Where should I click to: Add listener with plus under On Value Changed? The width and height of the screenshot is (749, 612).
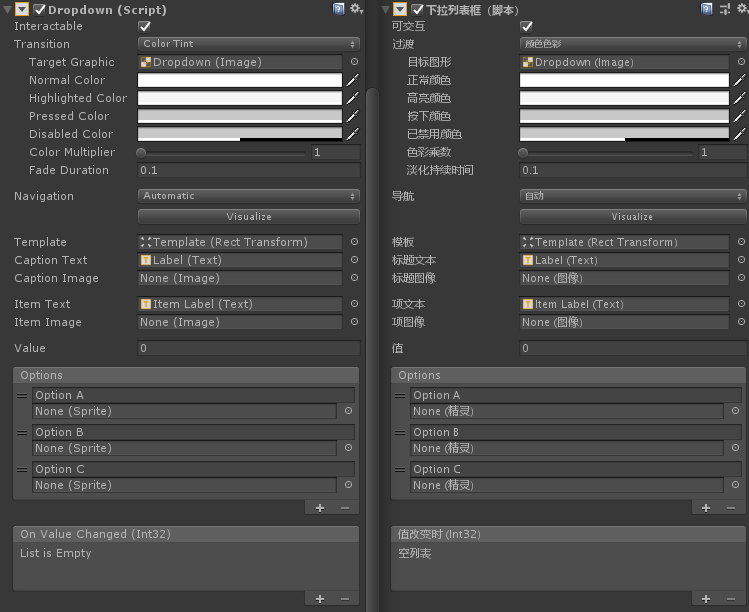click(x=320, y=599)
